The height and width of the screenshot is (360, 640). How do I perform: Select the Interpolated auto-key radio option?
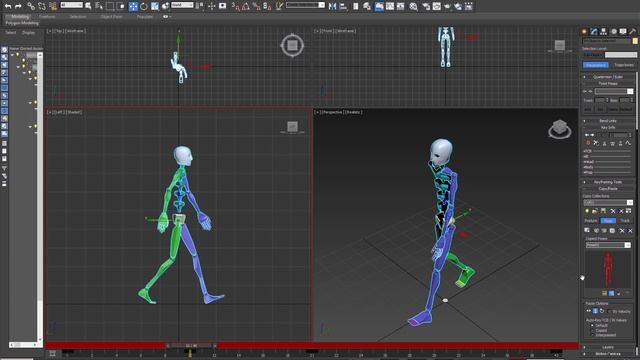pyautogui.click(x=592, y=335)
